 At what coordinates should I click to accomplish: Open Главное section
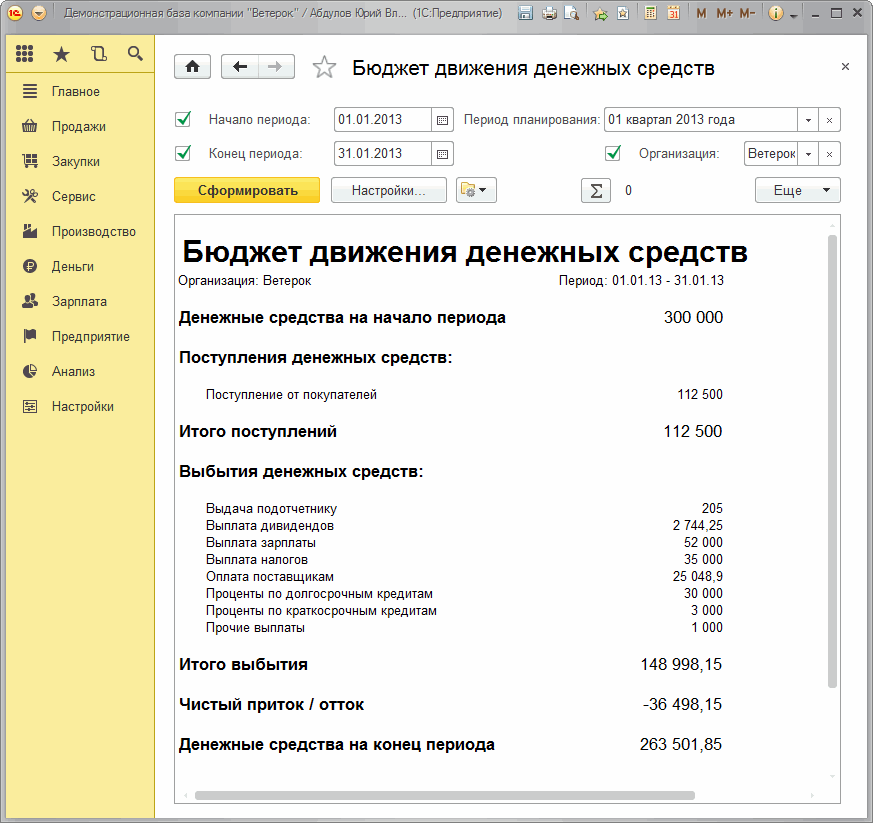click(x=77, y=91)
